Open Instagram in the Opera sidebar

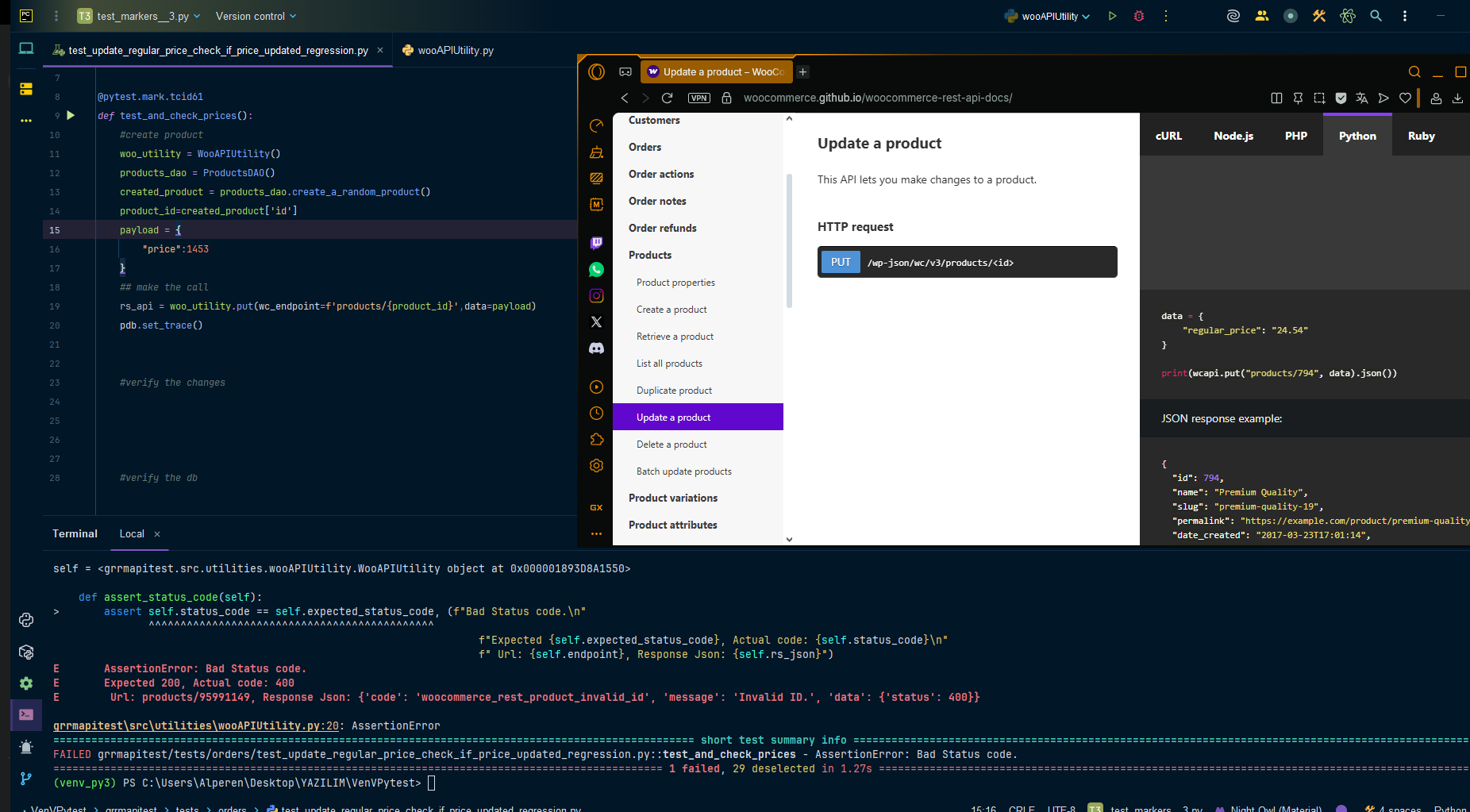596,296
